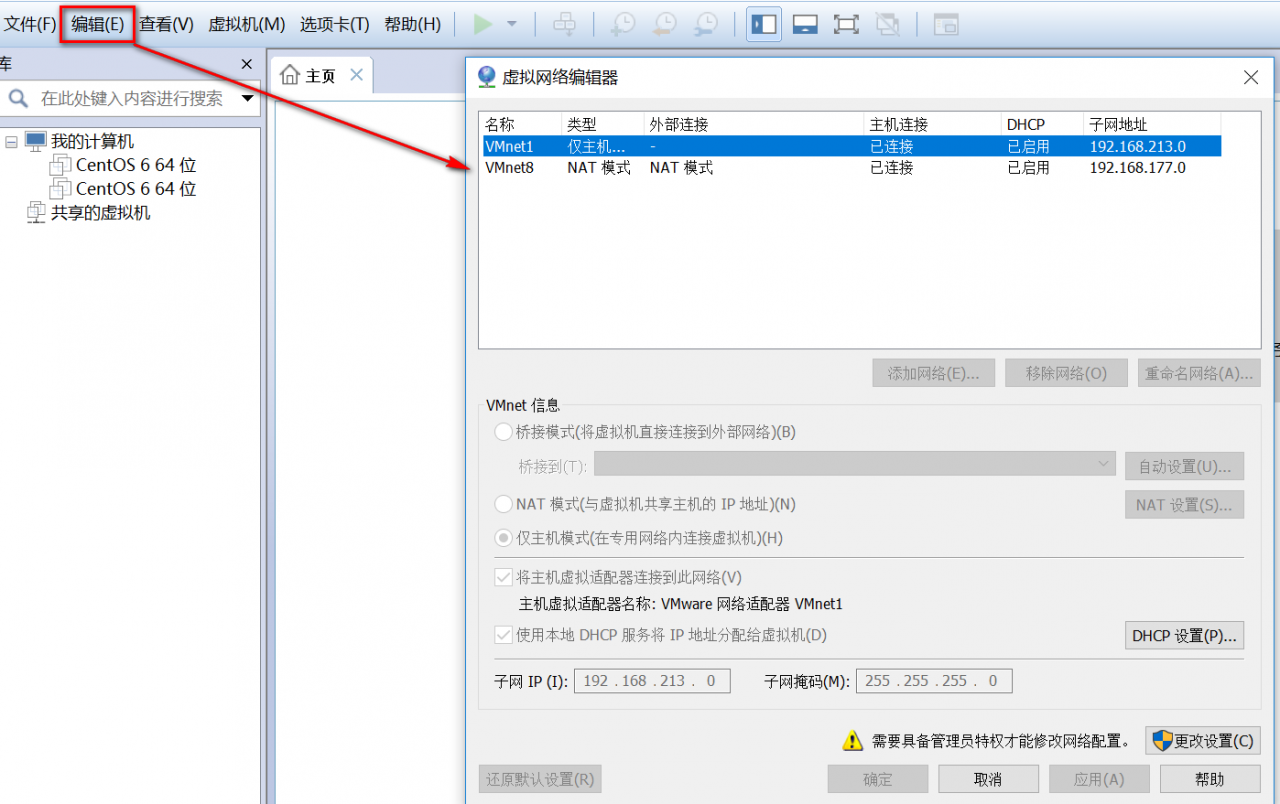
Task: Toggle the thumbnail bar toolbar icon
Action: (x=805, y=24)
